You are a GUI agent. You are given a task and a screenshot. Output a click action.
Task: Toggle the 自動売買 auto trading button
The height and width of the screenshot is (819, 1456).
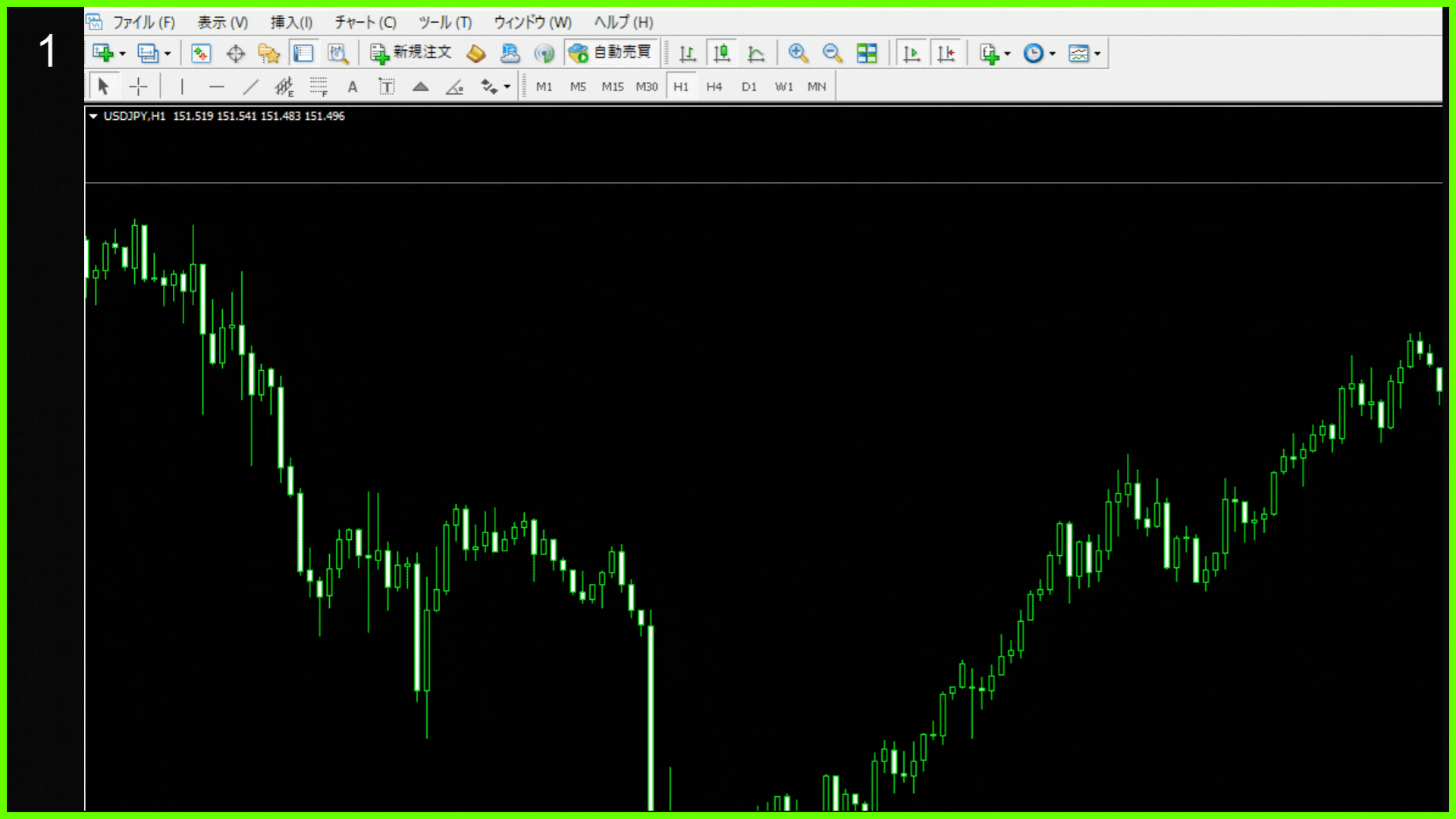coord(610,52)
